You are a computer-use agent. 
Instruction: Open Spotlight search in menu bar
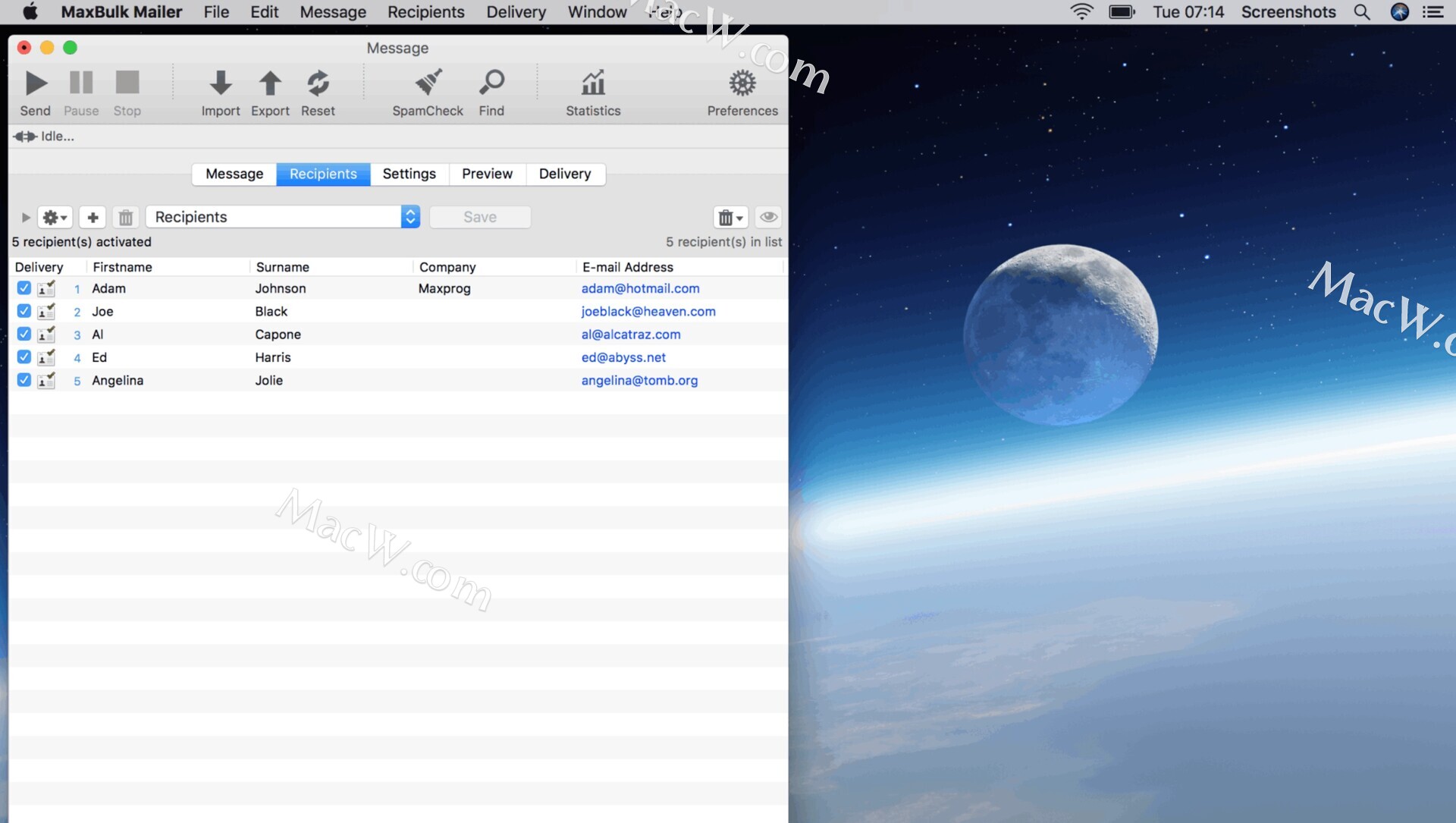[1362, 12]
